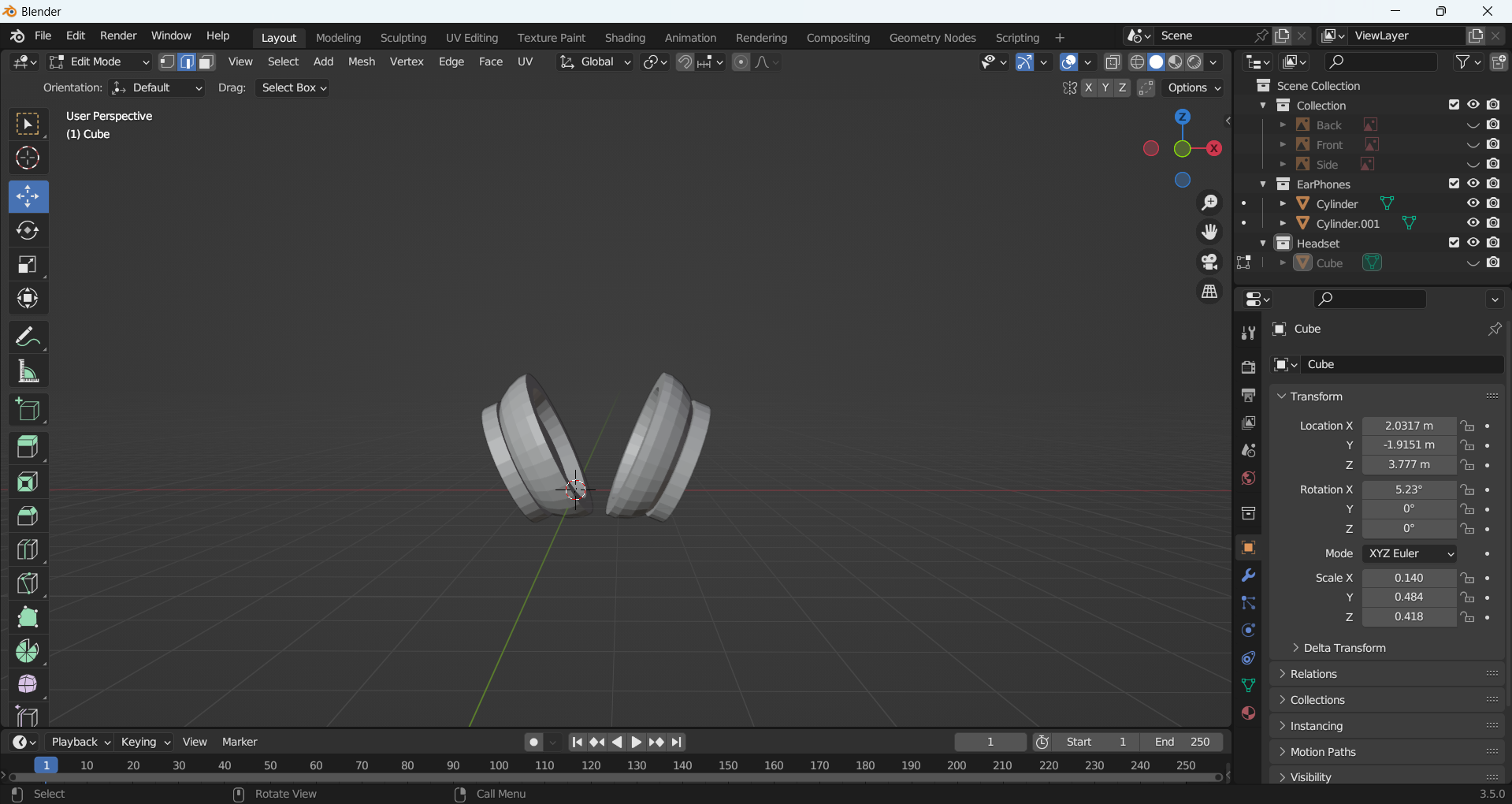The height and width of the screenshot is (804, 1512).
Task: Switch to orthographic grid view toggle
Action: (1209, 292)
